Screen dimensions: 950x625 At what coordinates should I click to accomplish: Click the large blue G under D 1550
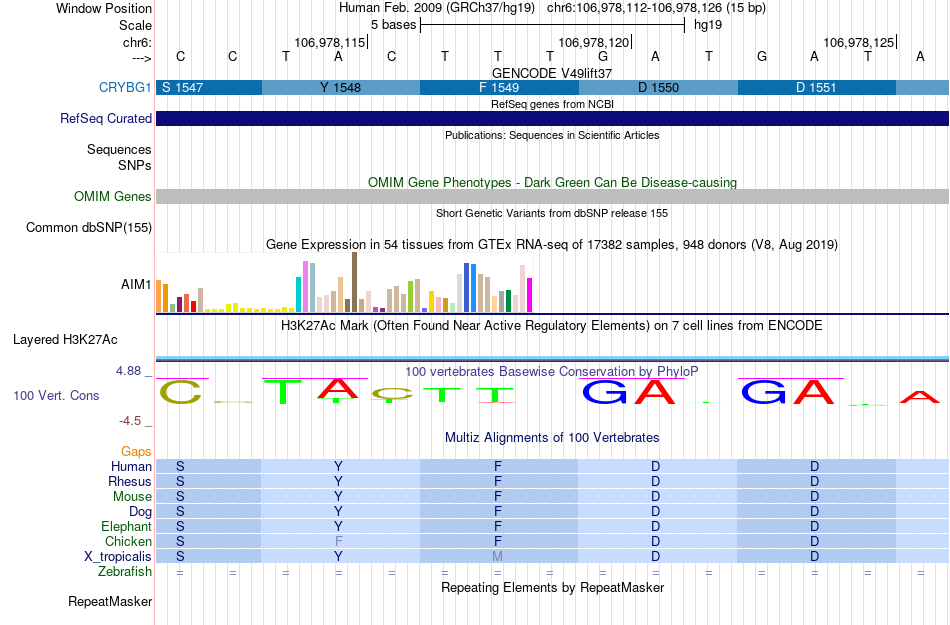click(x=605, y=392)
